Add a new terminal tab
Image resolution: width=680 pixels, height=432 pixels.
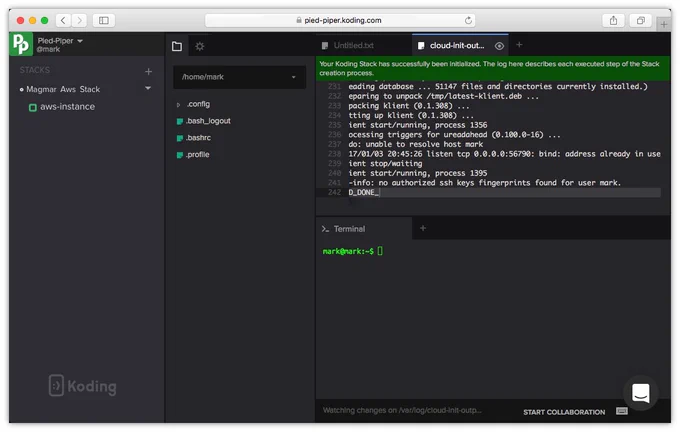pyautogui.click(x=423, y=228)
